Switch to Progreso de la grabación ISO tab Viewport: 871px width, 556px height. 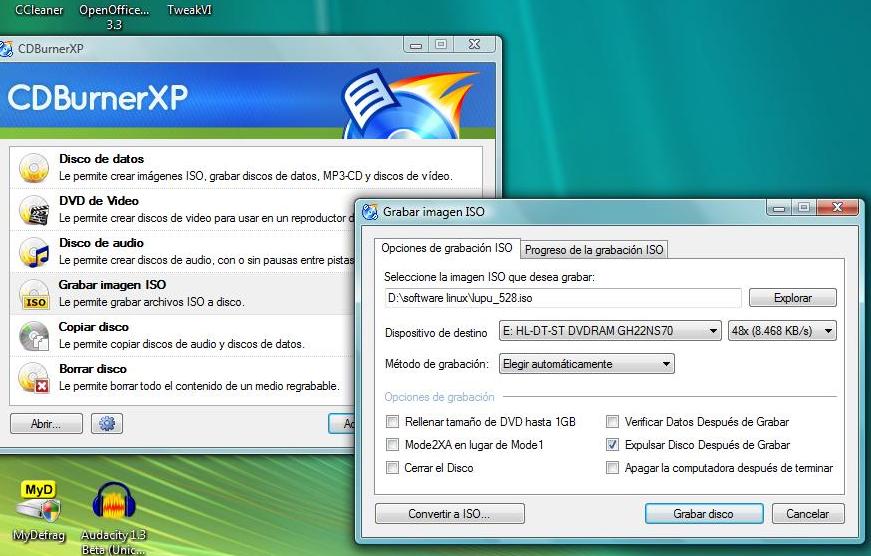coord(594,250)
